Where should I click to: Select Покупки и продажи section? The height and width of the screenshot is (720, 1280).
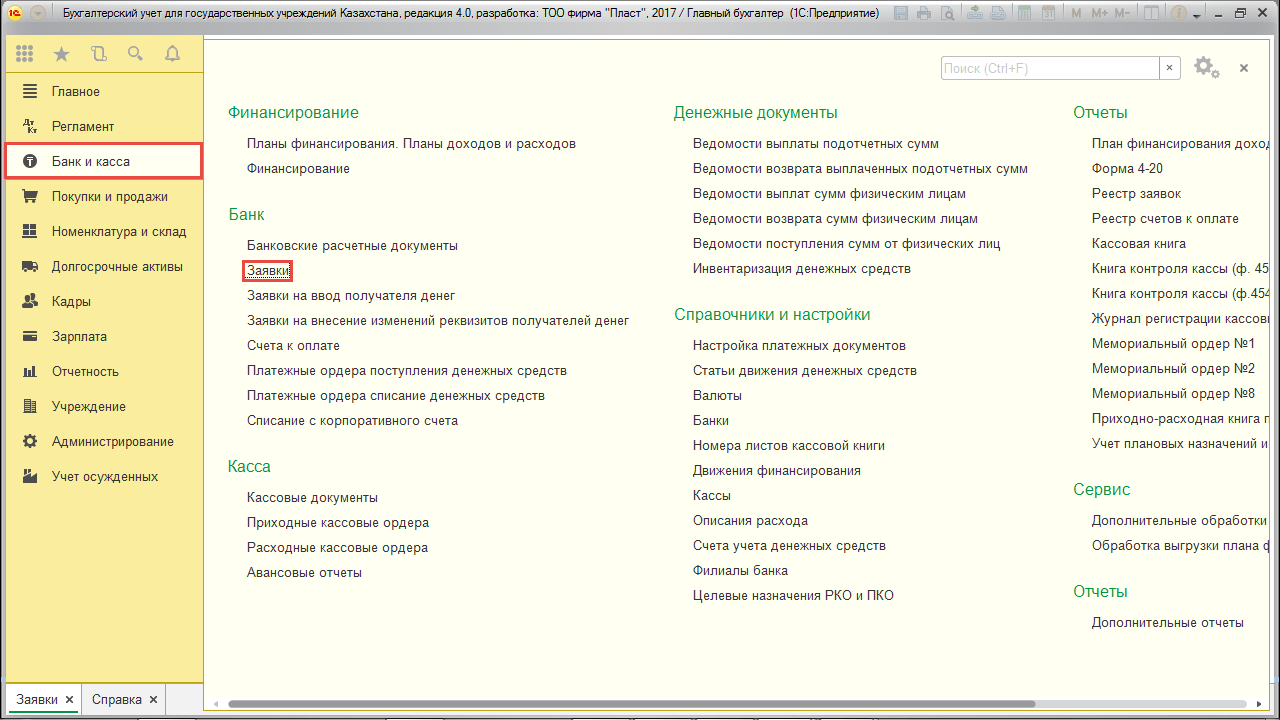tap(109, 196)
